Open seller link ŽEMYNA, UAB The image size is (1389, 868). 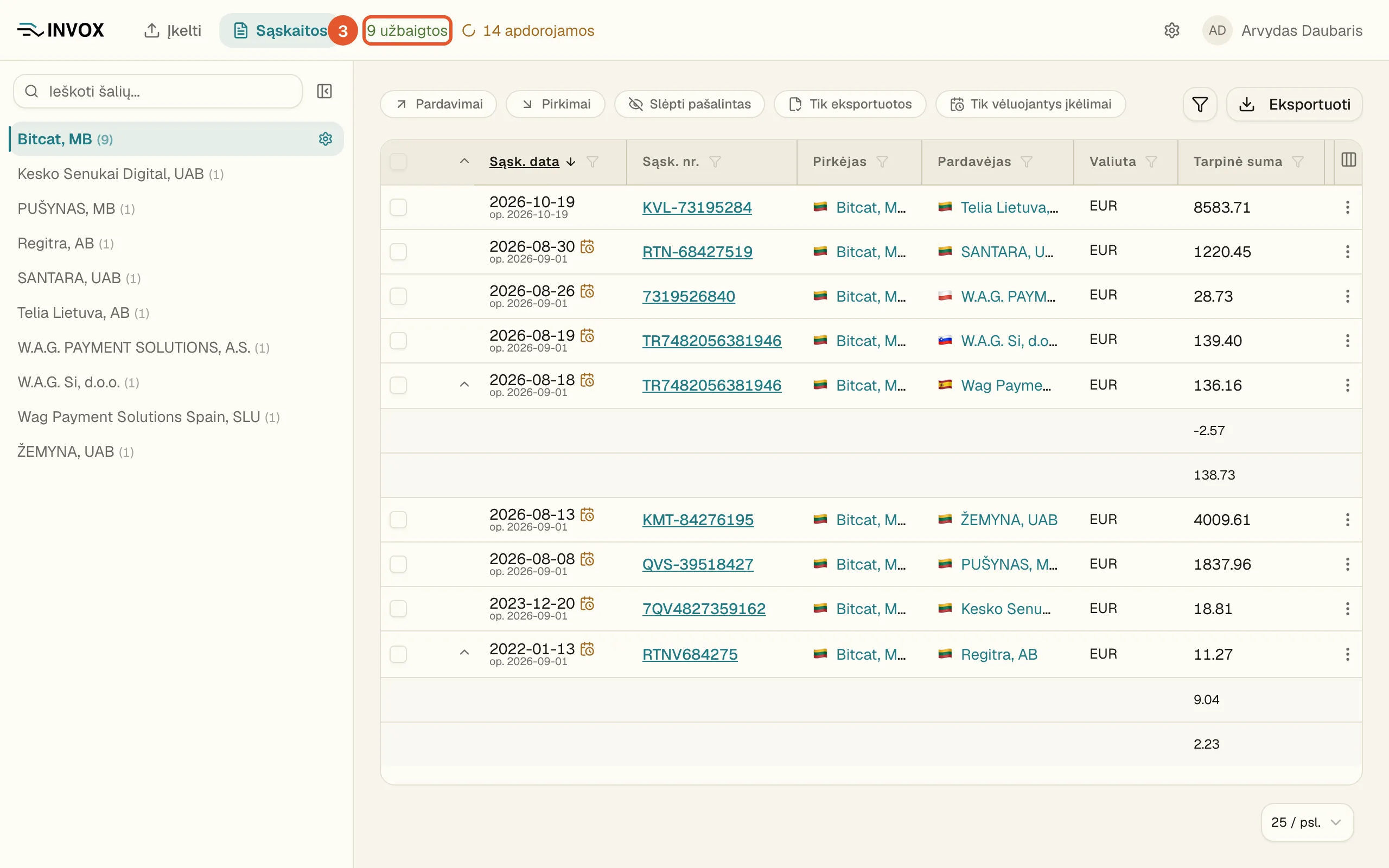pyautogui.click(x=1009, y=520)
